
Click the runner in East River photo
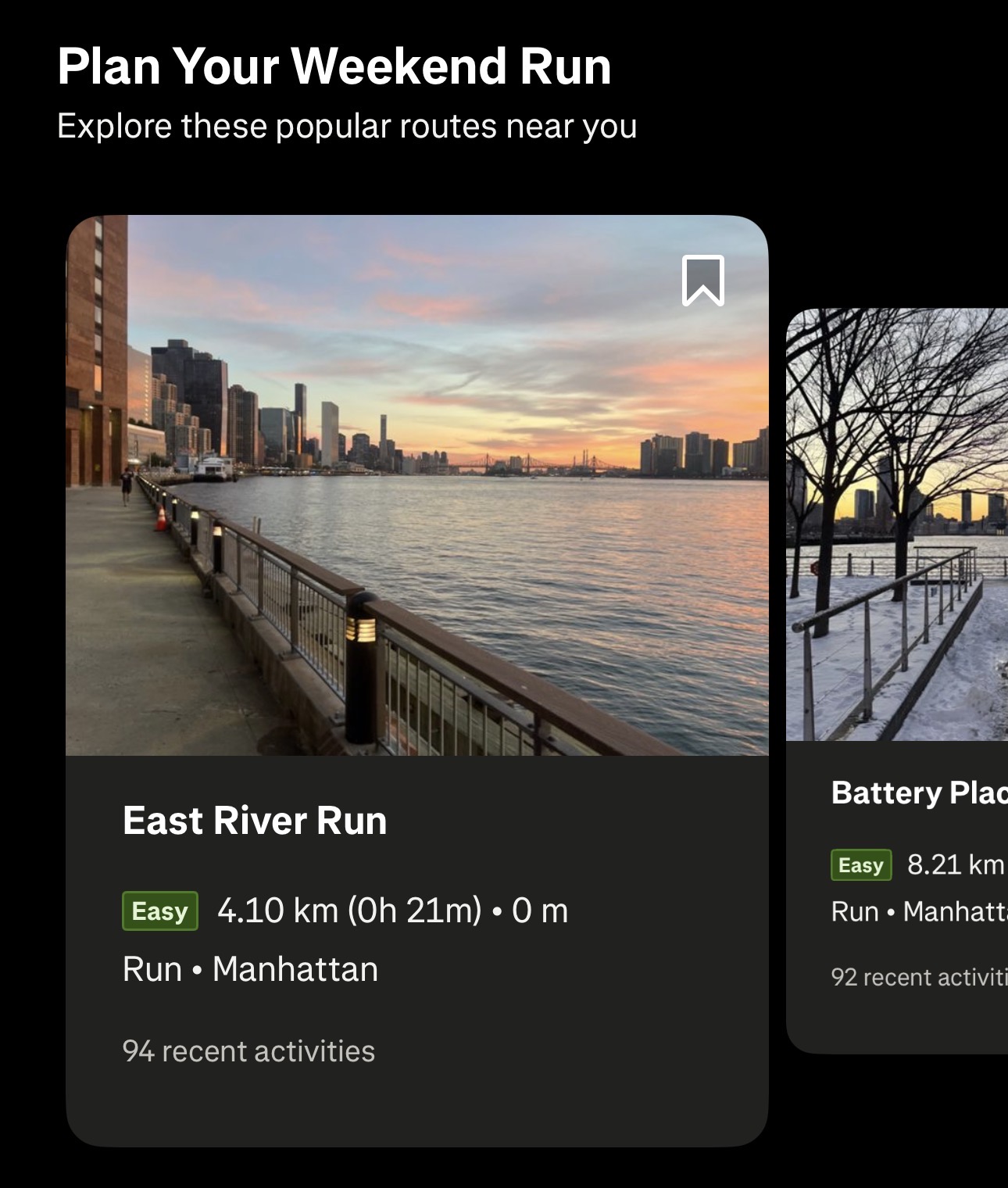127,485
